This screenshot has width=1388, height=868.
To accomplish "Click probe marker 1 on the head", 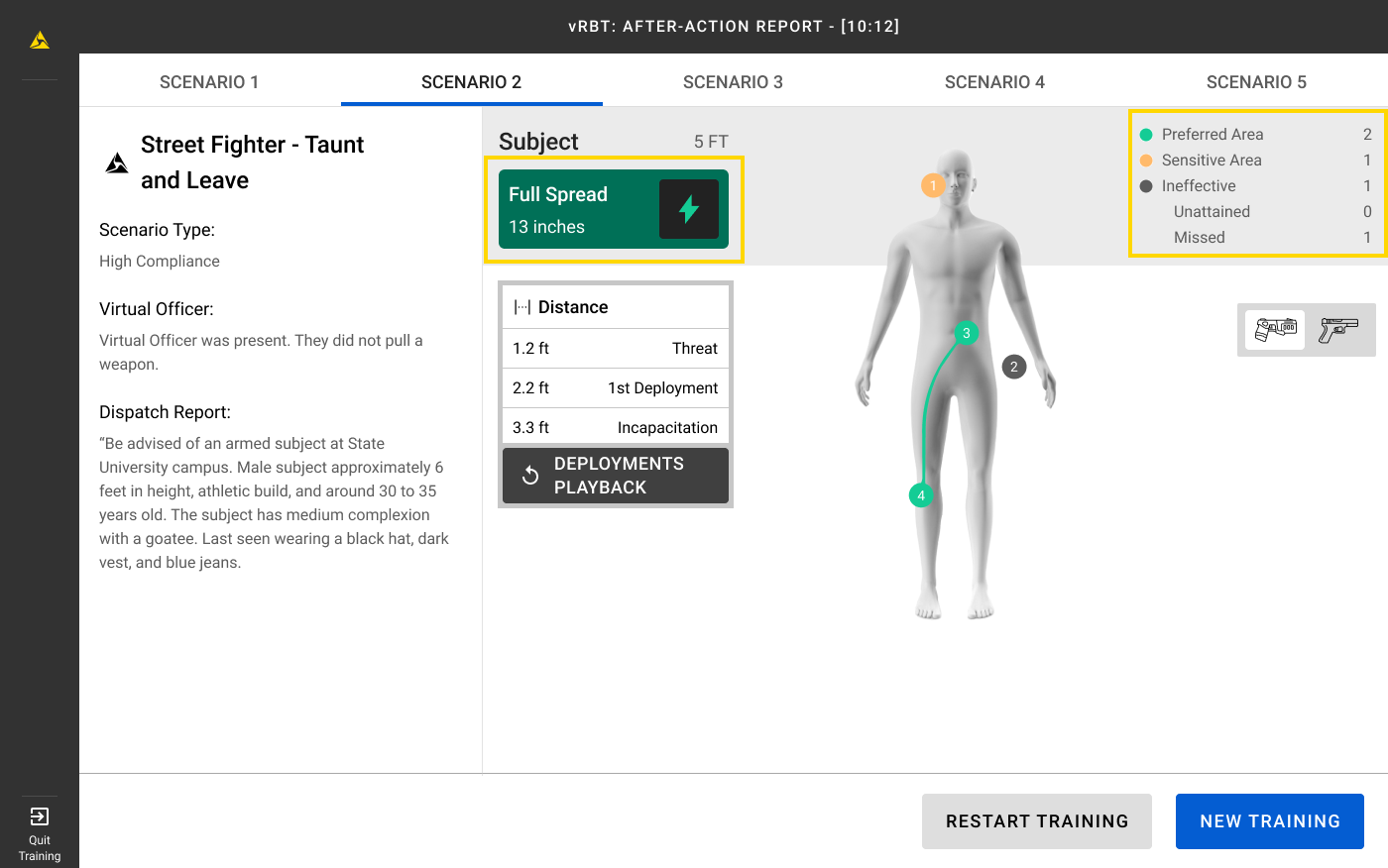I will pos(933,185).
